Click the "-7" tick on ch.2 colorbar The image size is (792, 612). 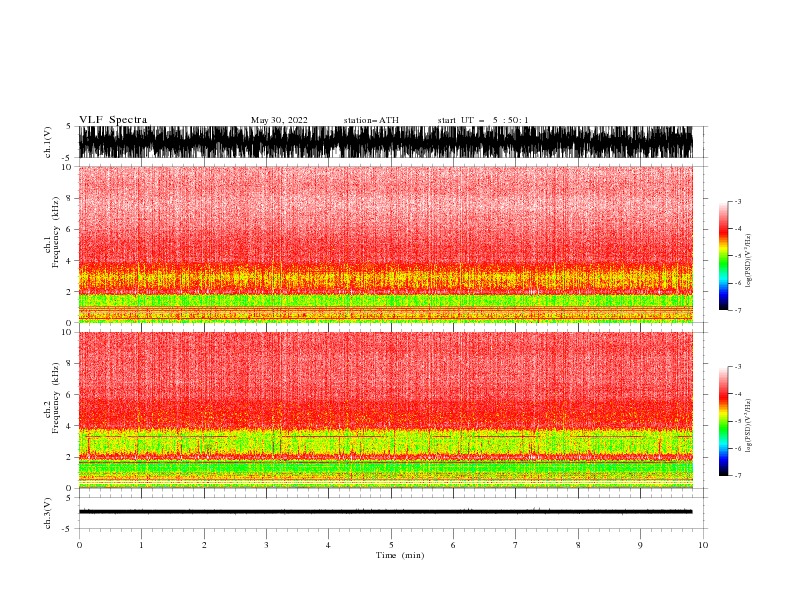(737, 475)
